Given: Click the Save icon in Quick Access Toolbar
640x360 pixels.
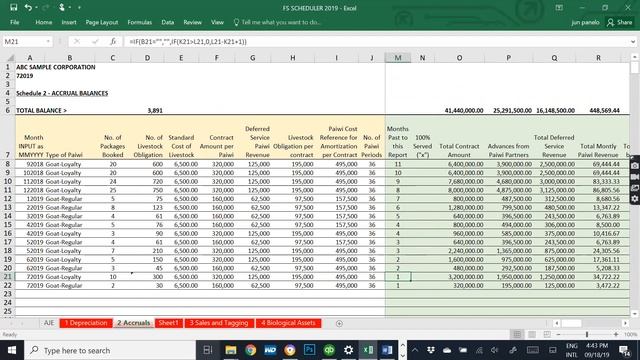Looking at the screenshot, I should 13,7.
